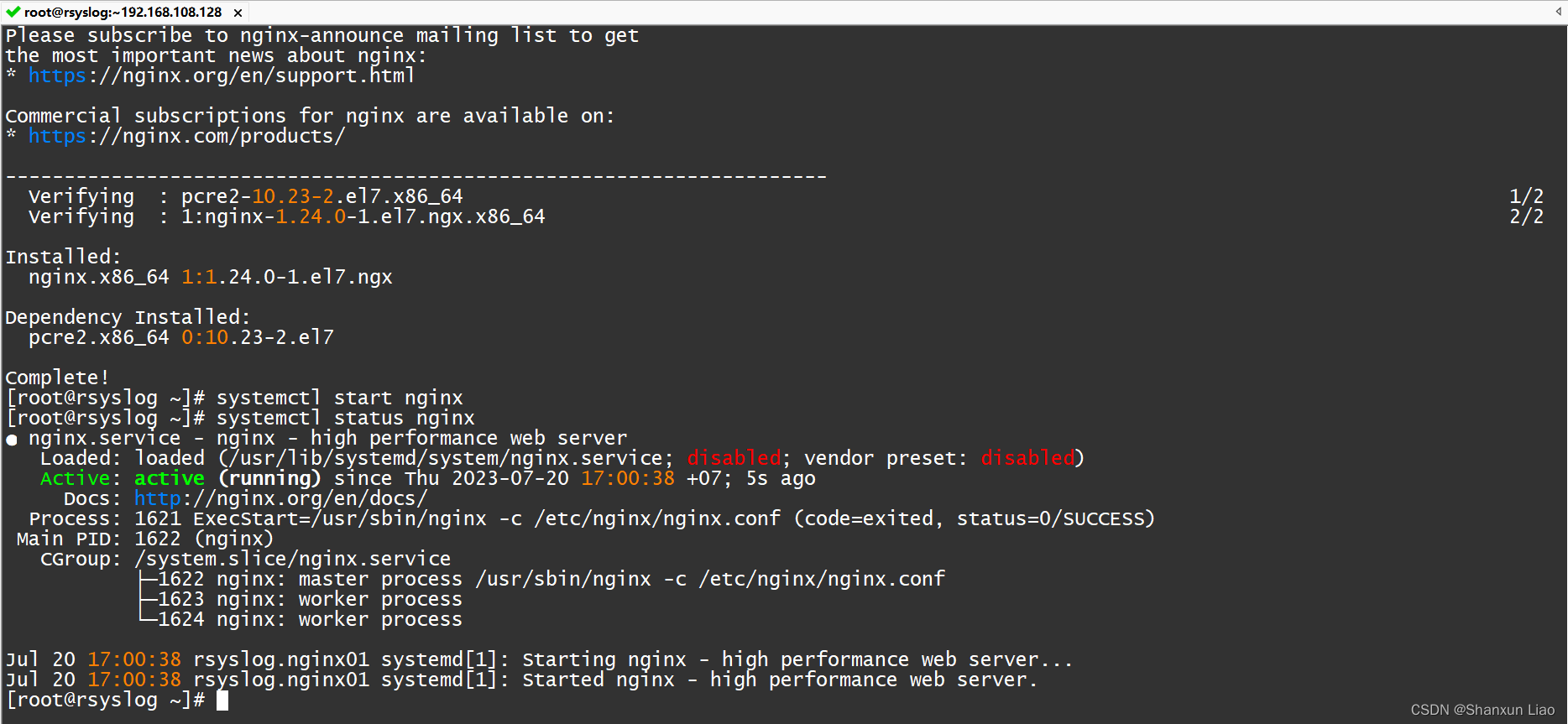Close the root@rsyslog session tab
The image size is (1568, 724).
(x=238, y=13)
